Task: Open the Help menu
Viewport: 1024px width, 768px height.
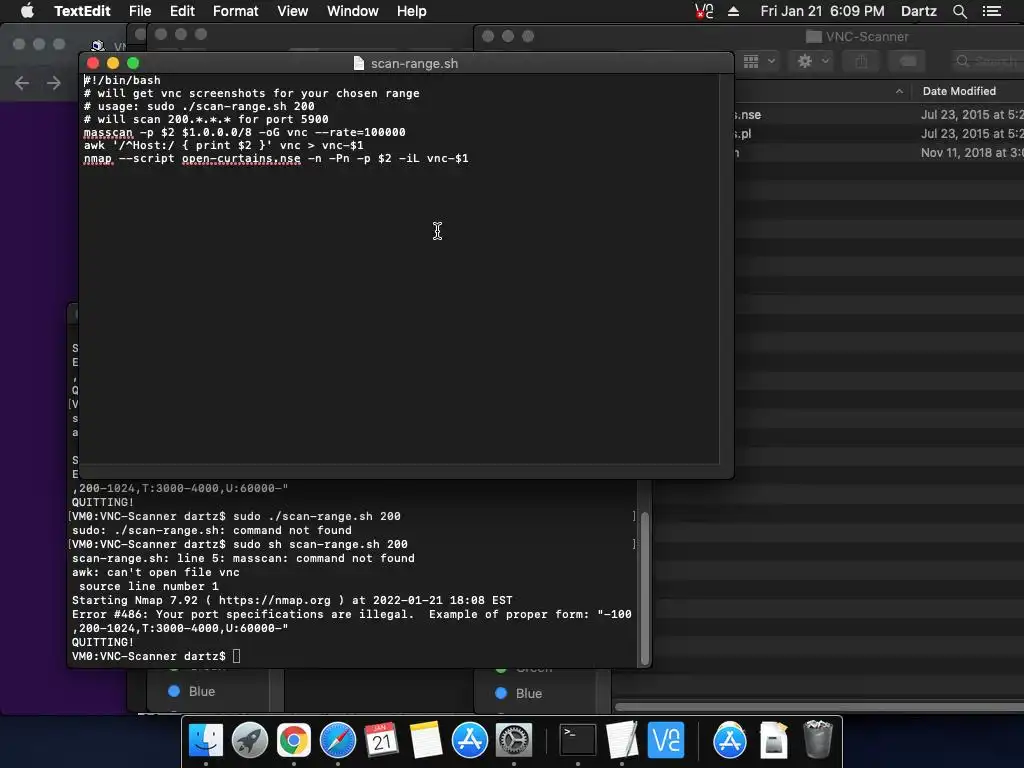Action: point(411,11)
